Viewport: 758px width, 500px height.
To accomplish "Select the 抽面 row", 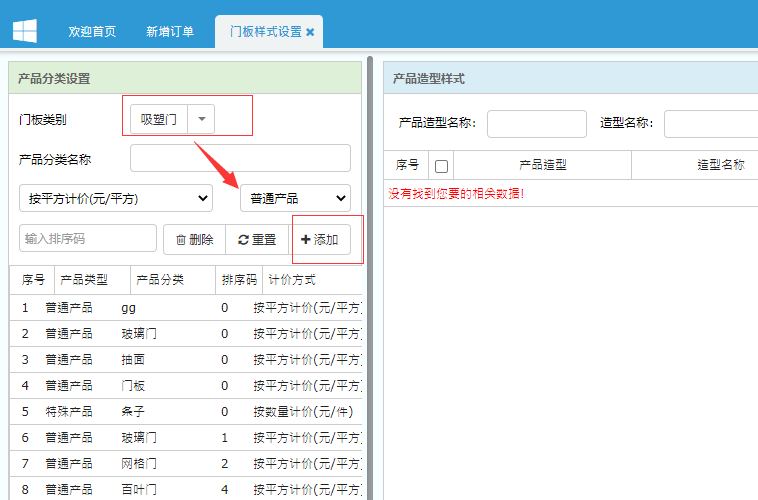I will click(x=186, y=360).
